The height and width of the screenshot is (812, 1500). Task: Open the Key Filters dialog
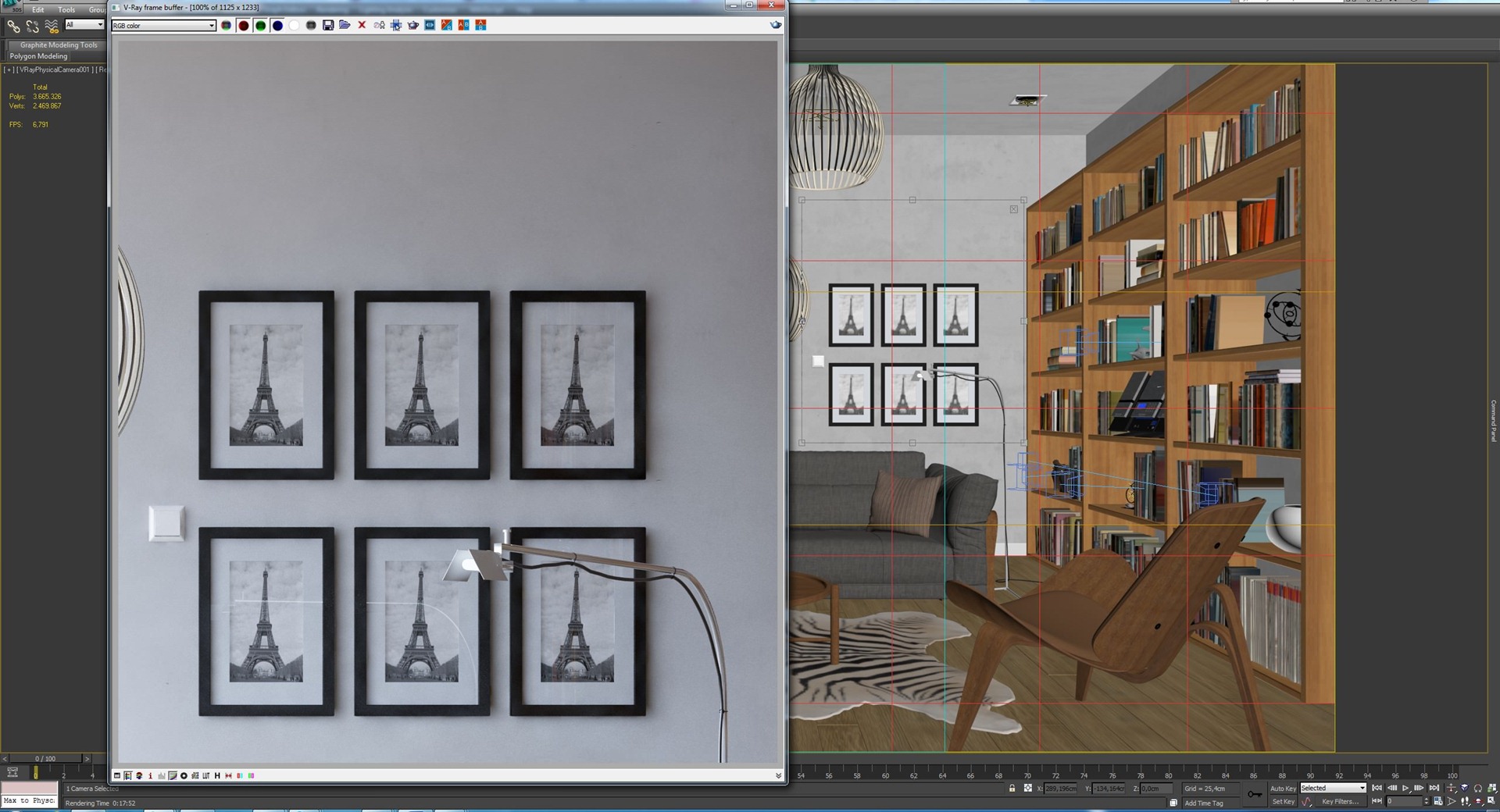[1341, 801]
